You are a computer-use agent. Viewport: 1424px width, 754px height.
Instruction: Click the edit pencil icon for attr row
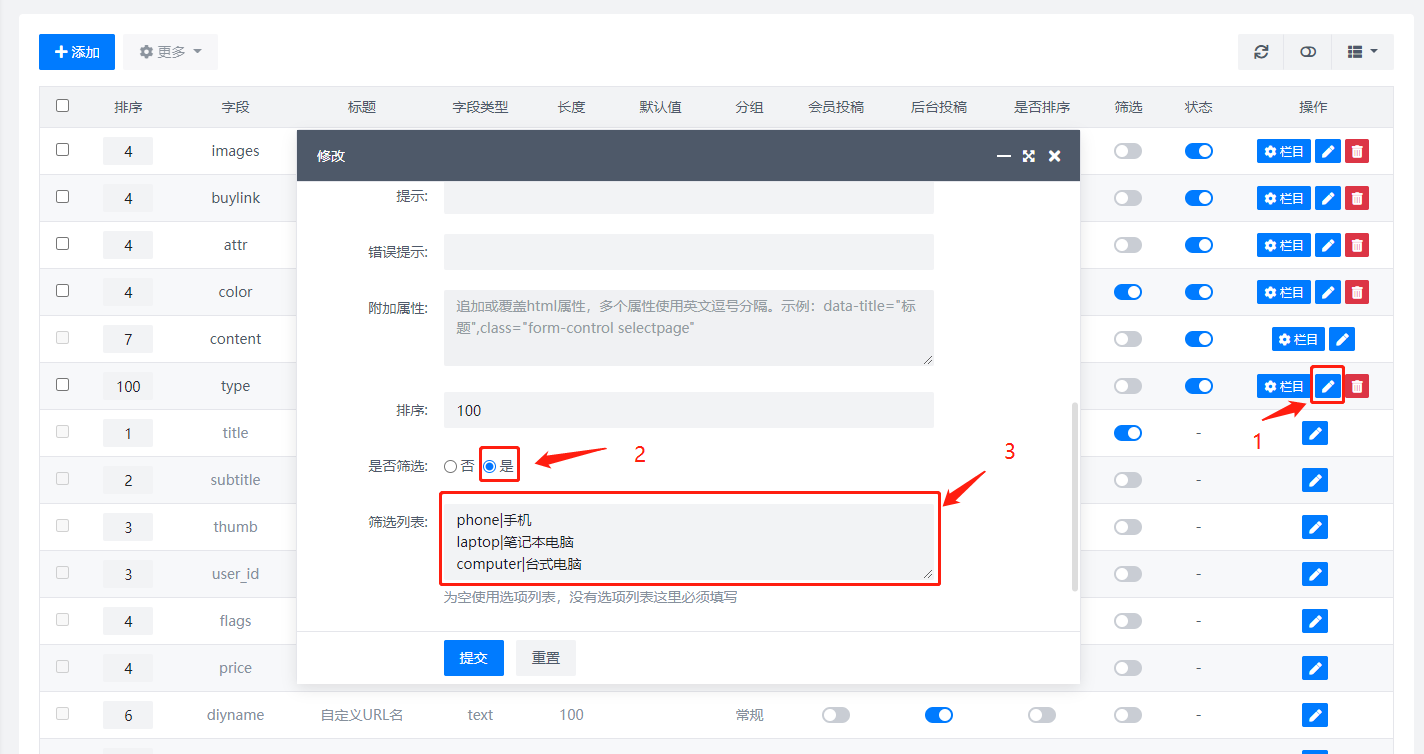pyautogui.click(x=1327, y=245)
